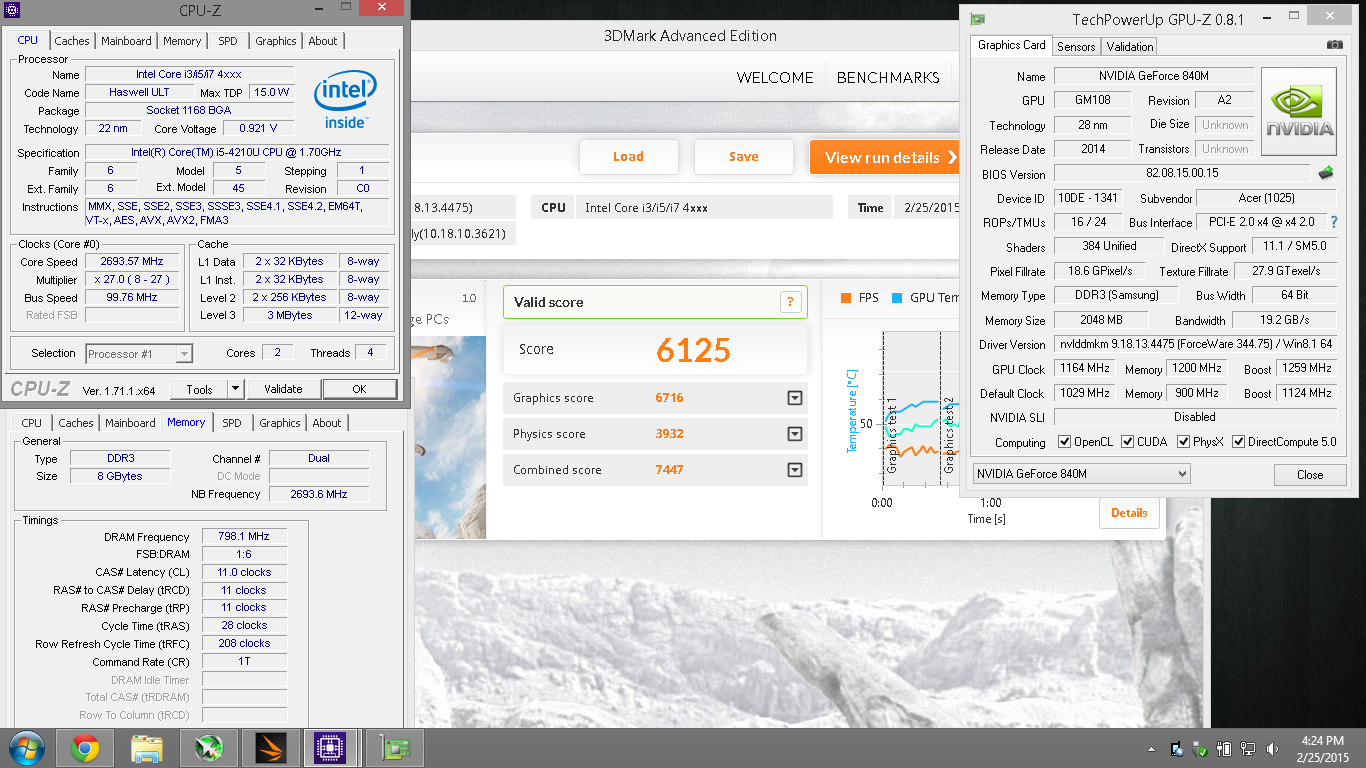Click the Valid score help question mark

point(790,302)
